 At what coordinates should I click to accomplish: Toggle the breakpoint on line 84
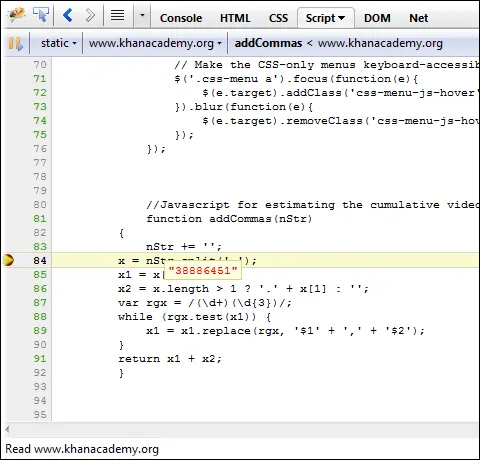9,260
